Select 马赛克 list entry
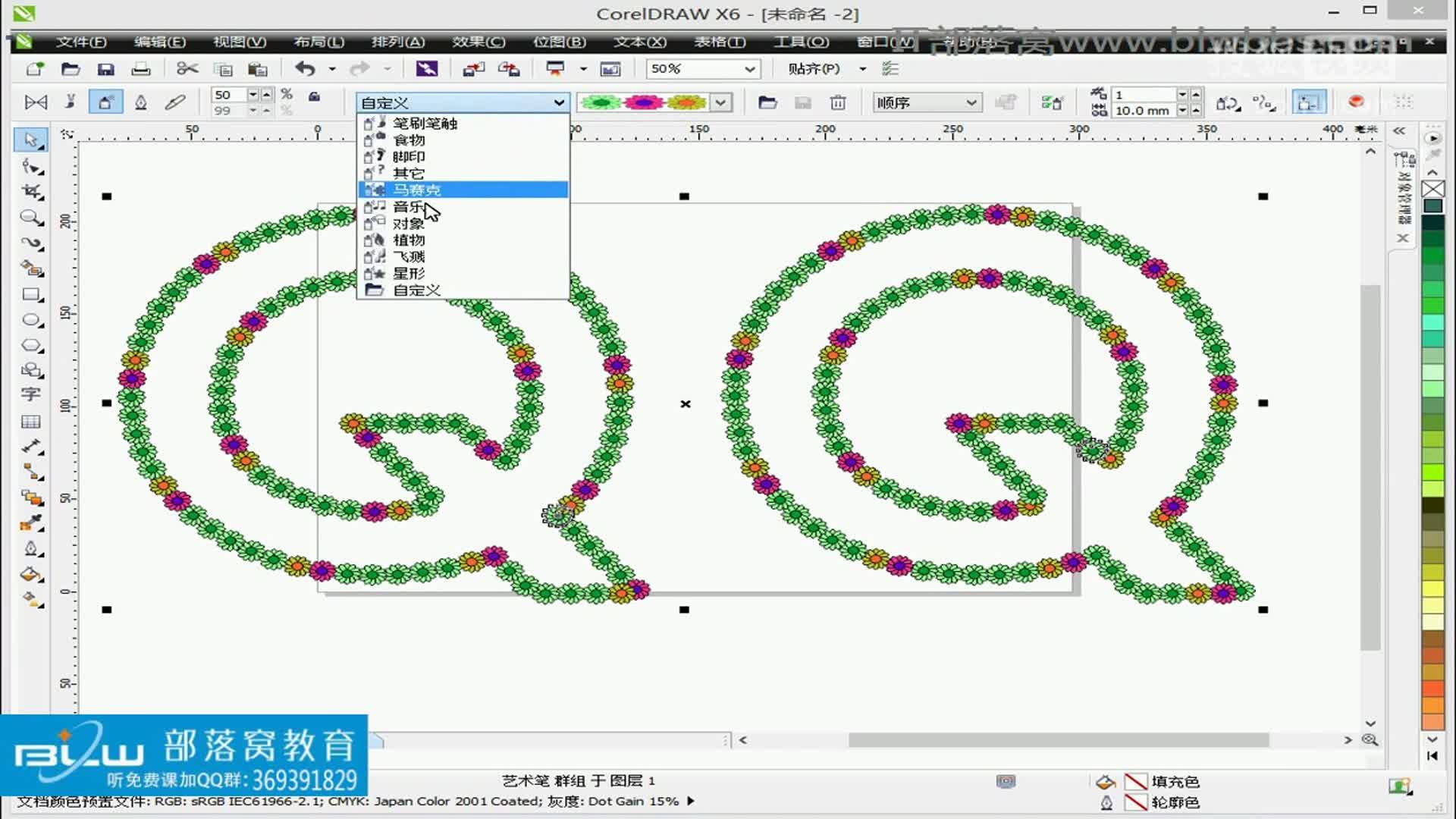This screenshot has width=1456, height=819. [x=416, y=190]
